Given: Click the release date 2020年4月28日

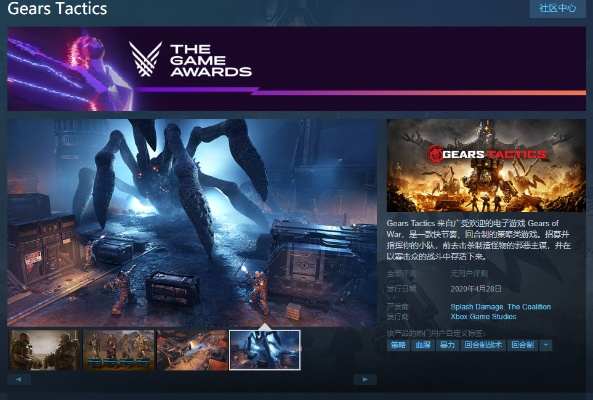Looking at the screenshot, I should [476, 289].
